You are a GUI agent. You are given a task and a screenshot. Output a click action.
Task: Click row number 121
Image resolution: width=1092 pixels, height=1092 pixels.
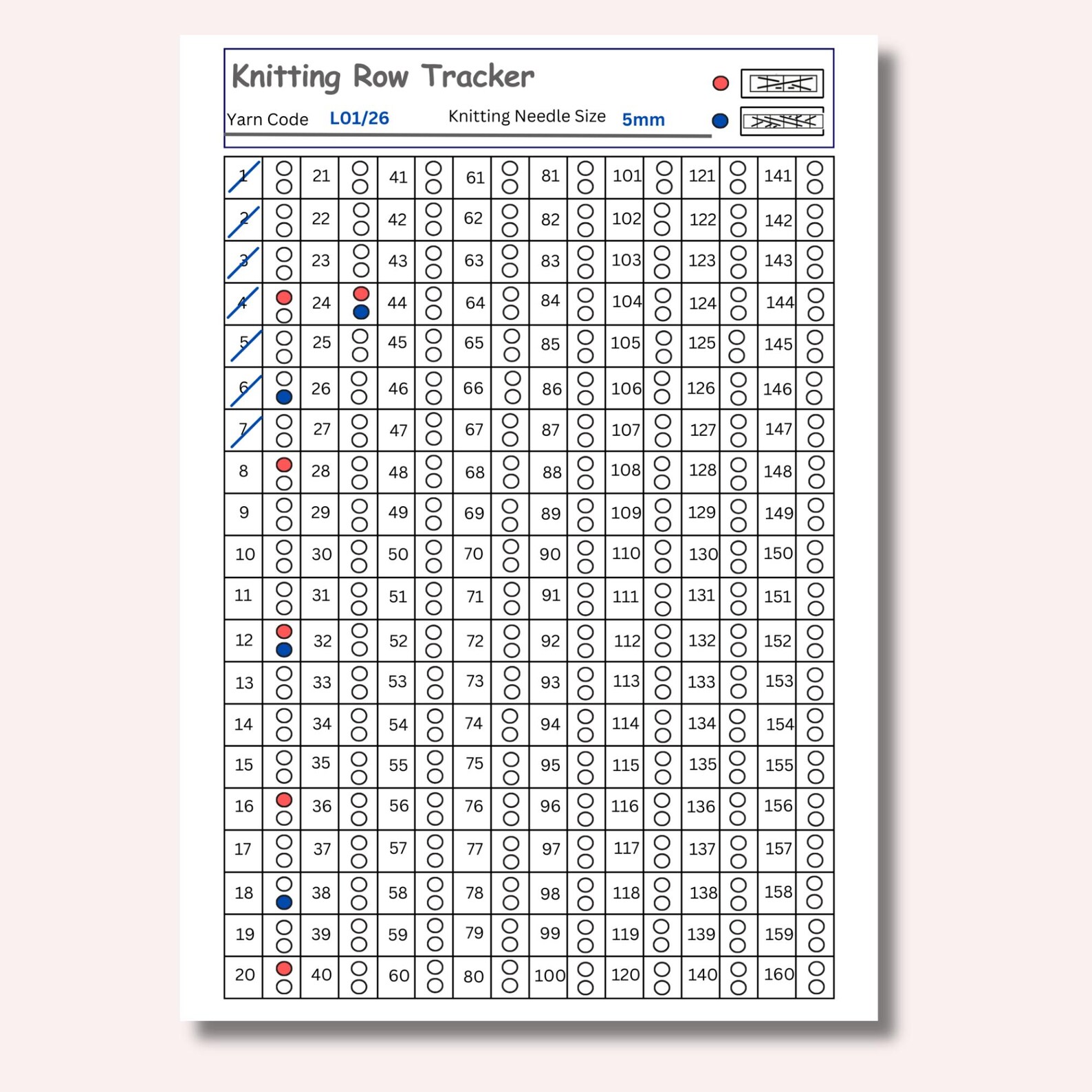[x=702, y=176]
